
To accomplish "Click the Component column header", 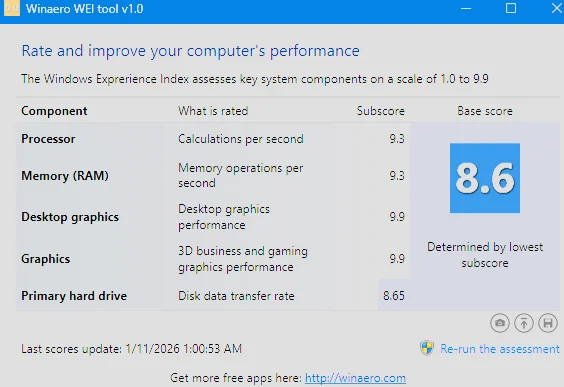I will coord(54,111).
